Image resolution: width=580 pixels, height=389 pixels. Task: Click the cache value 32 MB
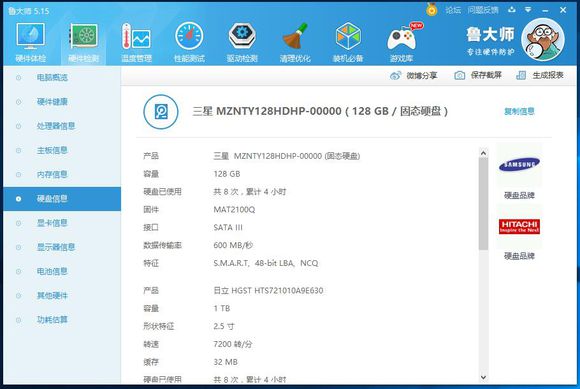225,362
